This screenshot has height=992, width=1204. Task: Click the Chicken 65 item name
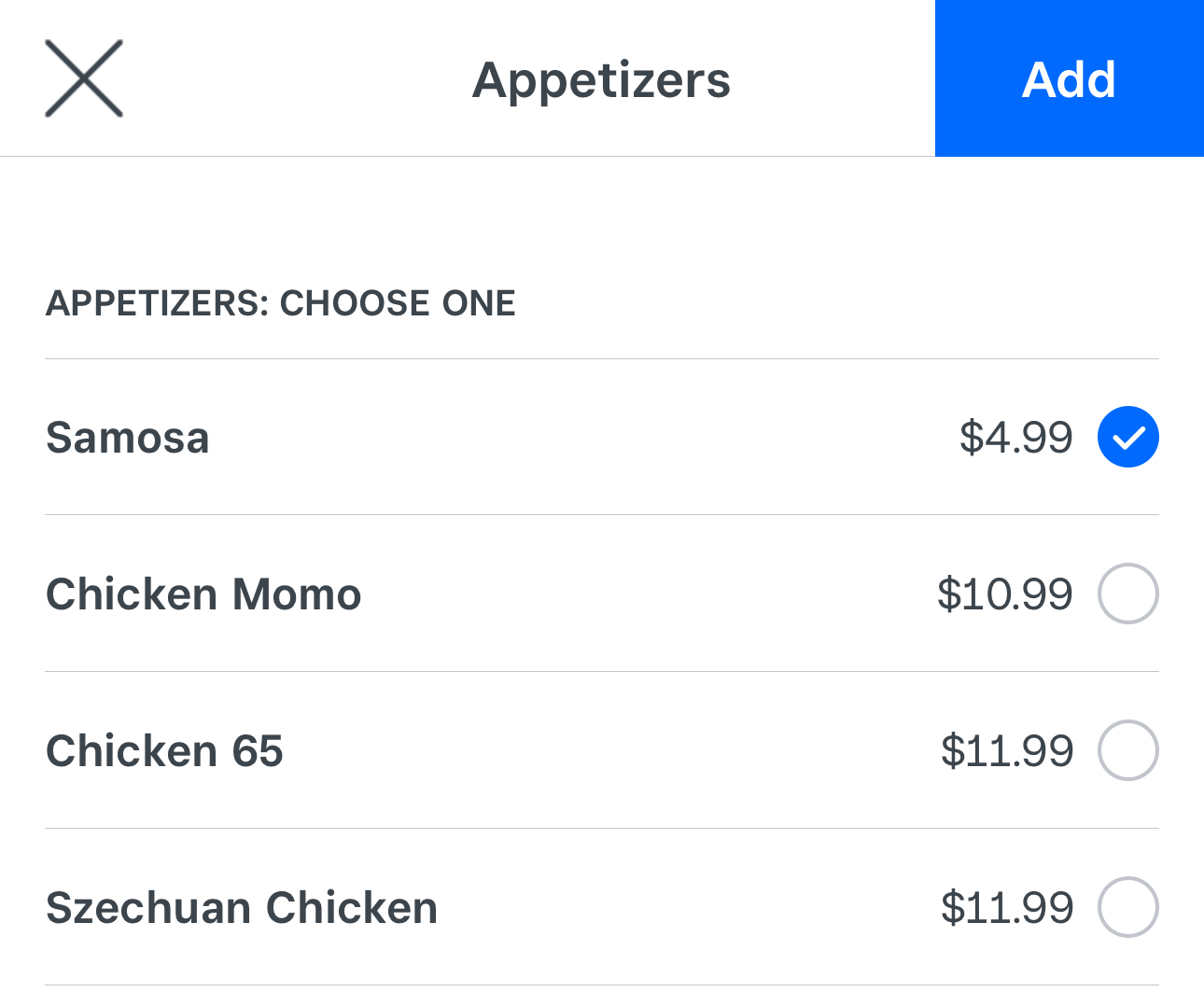164,751
